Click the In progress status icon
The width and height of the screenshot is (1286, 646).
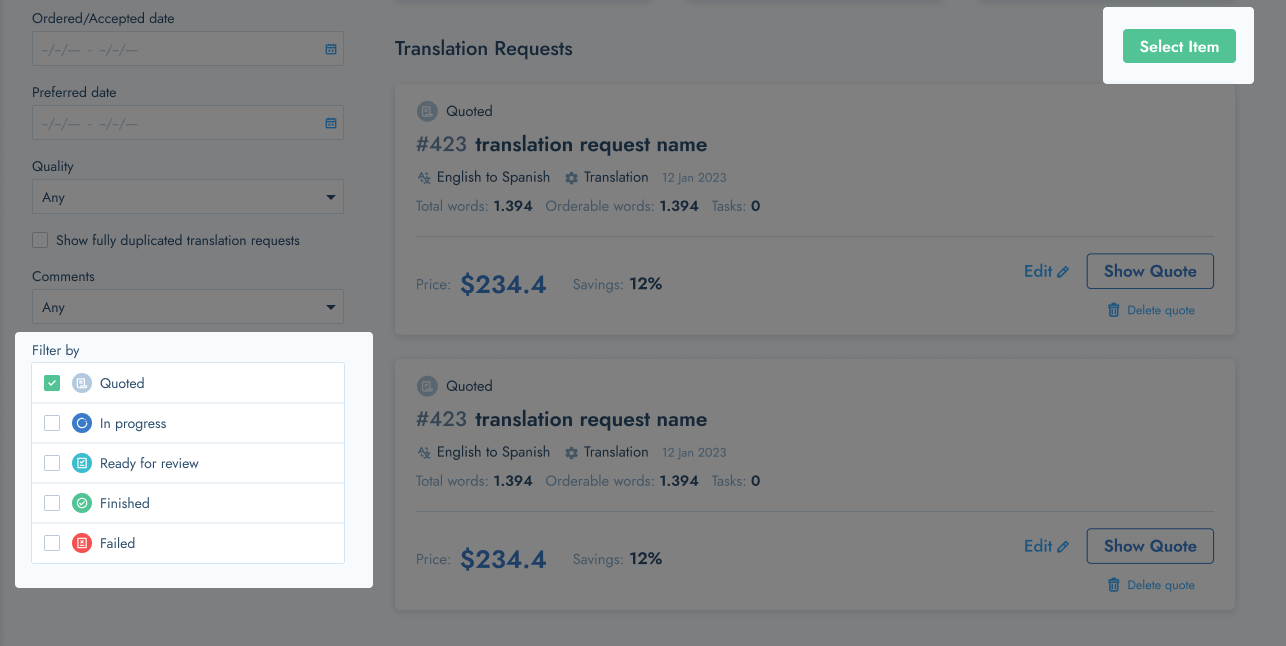82,423
